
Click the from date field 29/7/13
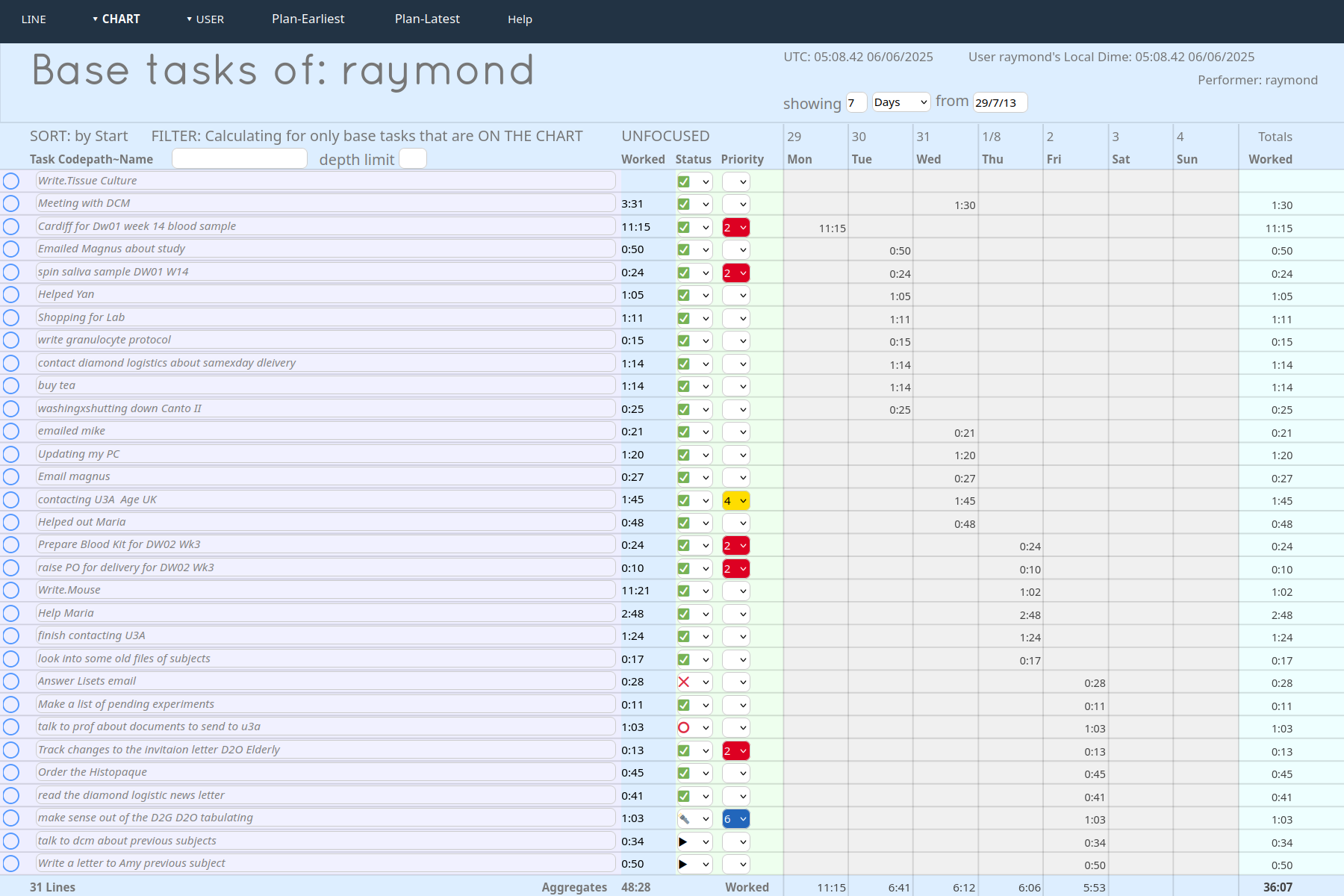(1000, 102)
